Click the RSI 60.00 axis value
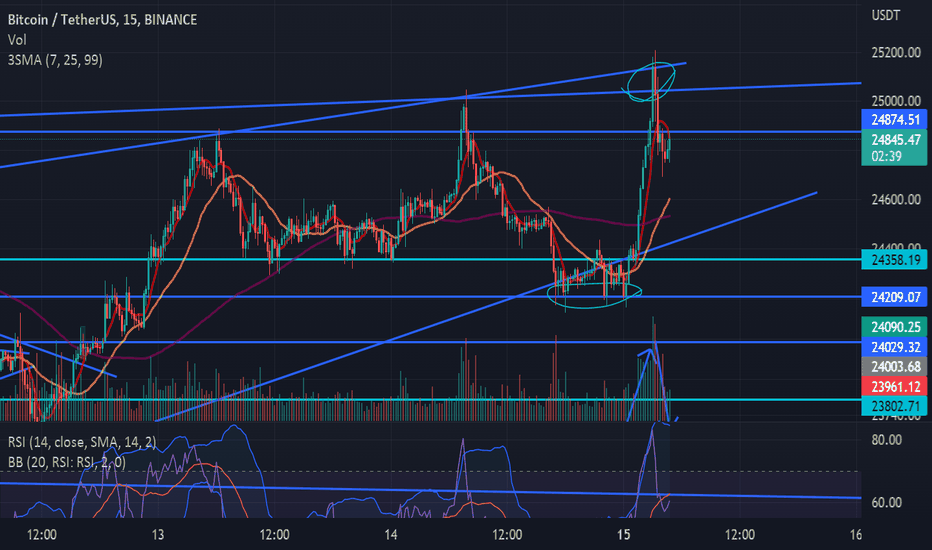Image resolution: width=932 pixels, height=550 pixels. (x=886, y=502)
